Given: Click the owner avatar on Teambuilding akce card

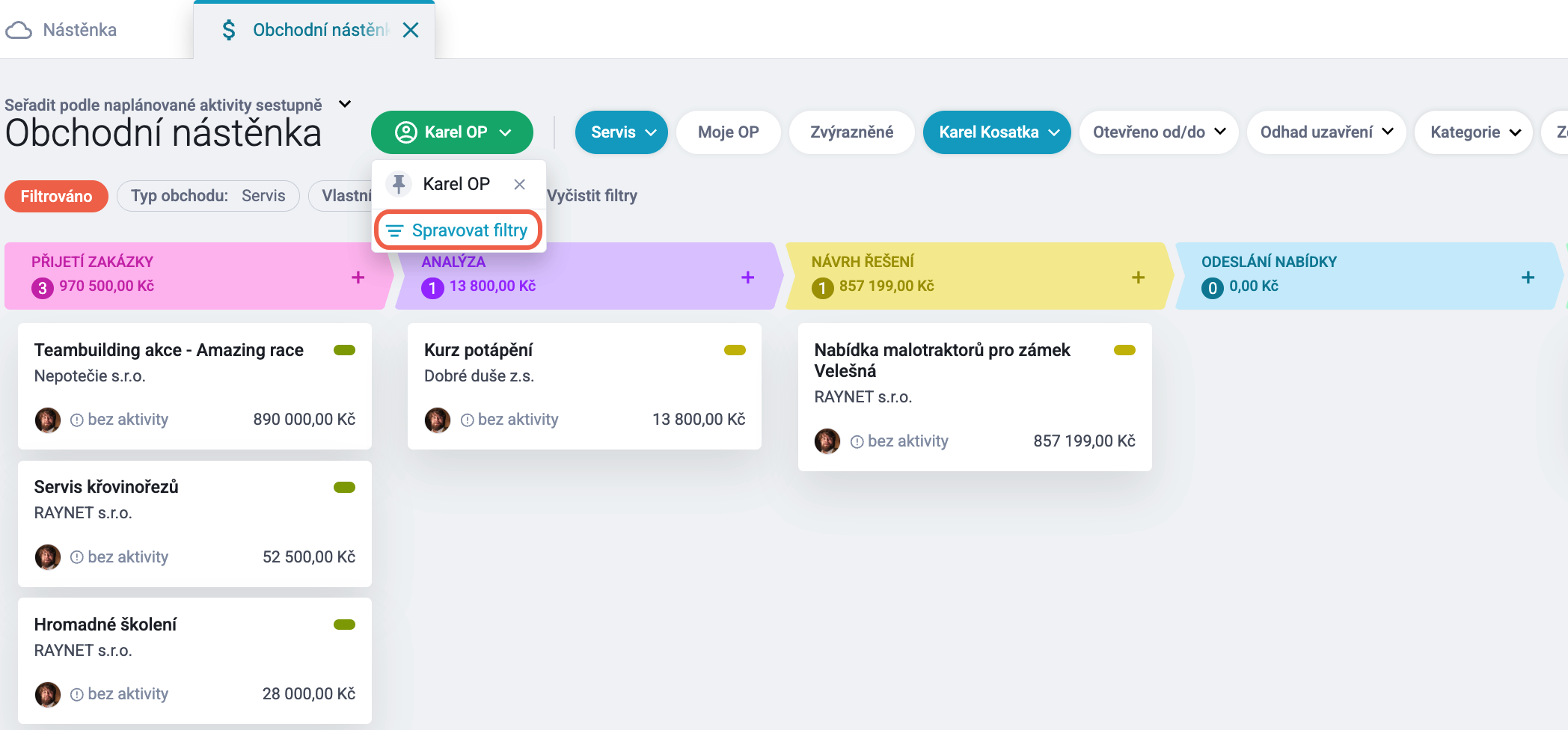Looking at the screenshot, I should (x=48, y=420).
